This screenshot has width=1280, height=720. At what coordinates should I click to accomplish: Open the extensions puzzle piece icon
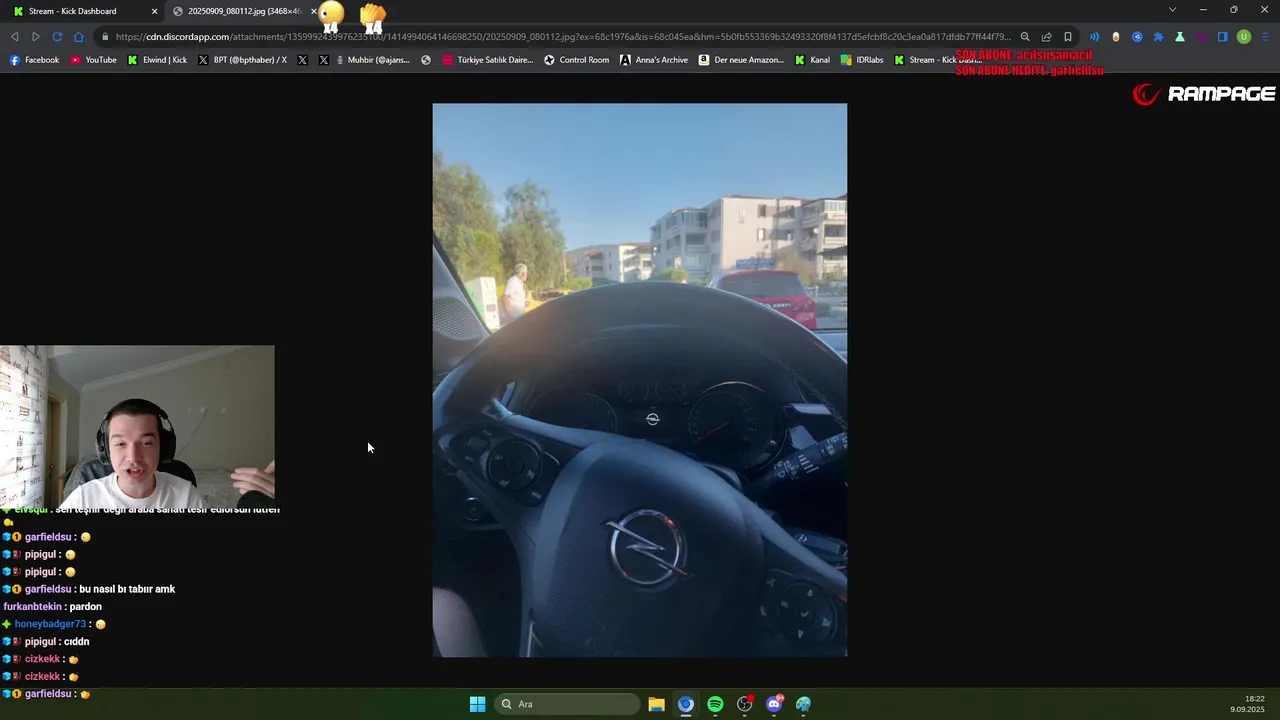(x=1158, y=37)
